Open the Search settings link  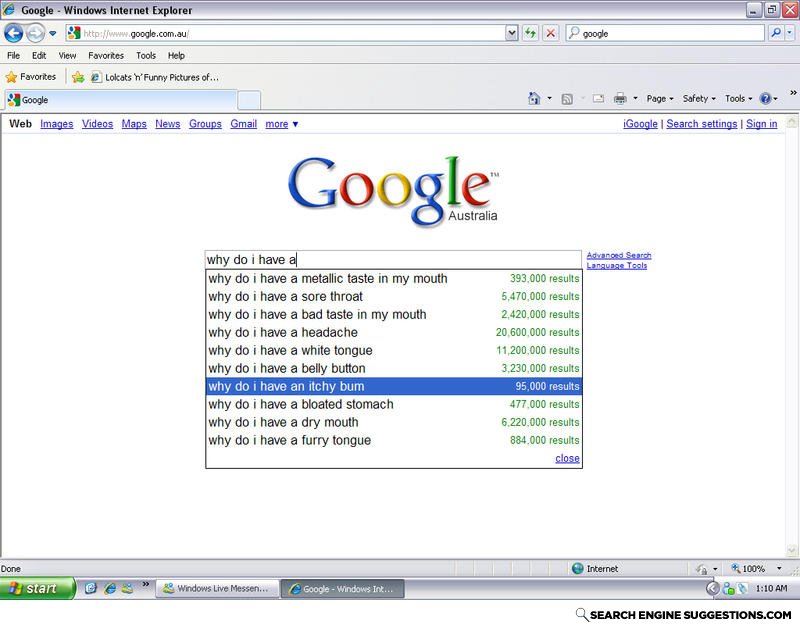702,124
